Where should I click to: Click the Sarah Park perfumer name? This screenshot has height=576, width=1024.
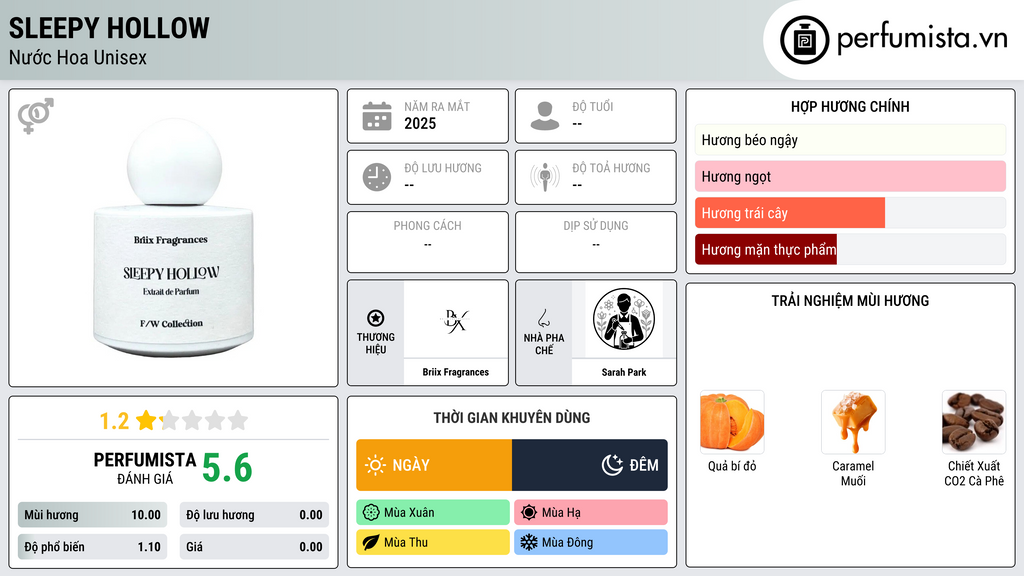624,372
